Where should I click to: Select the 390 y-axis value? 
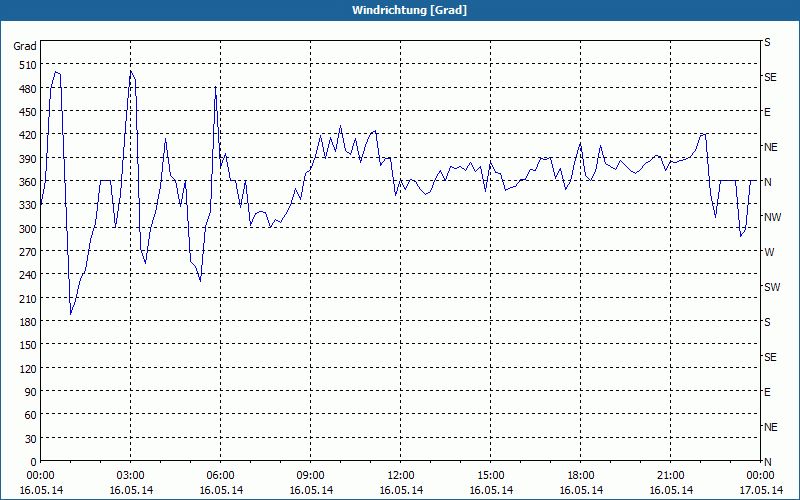pos(29,159)
